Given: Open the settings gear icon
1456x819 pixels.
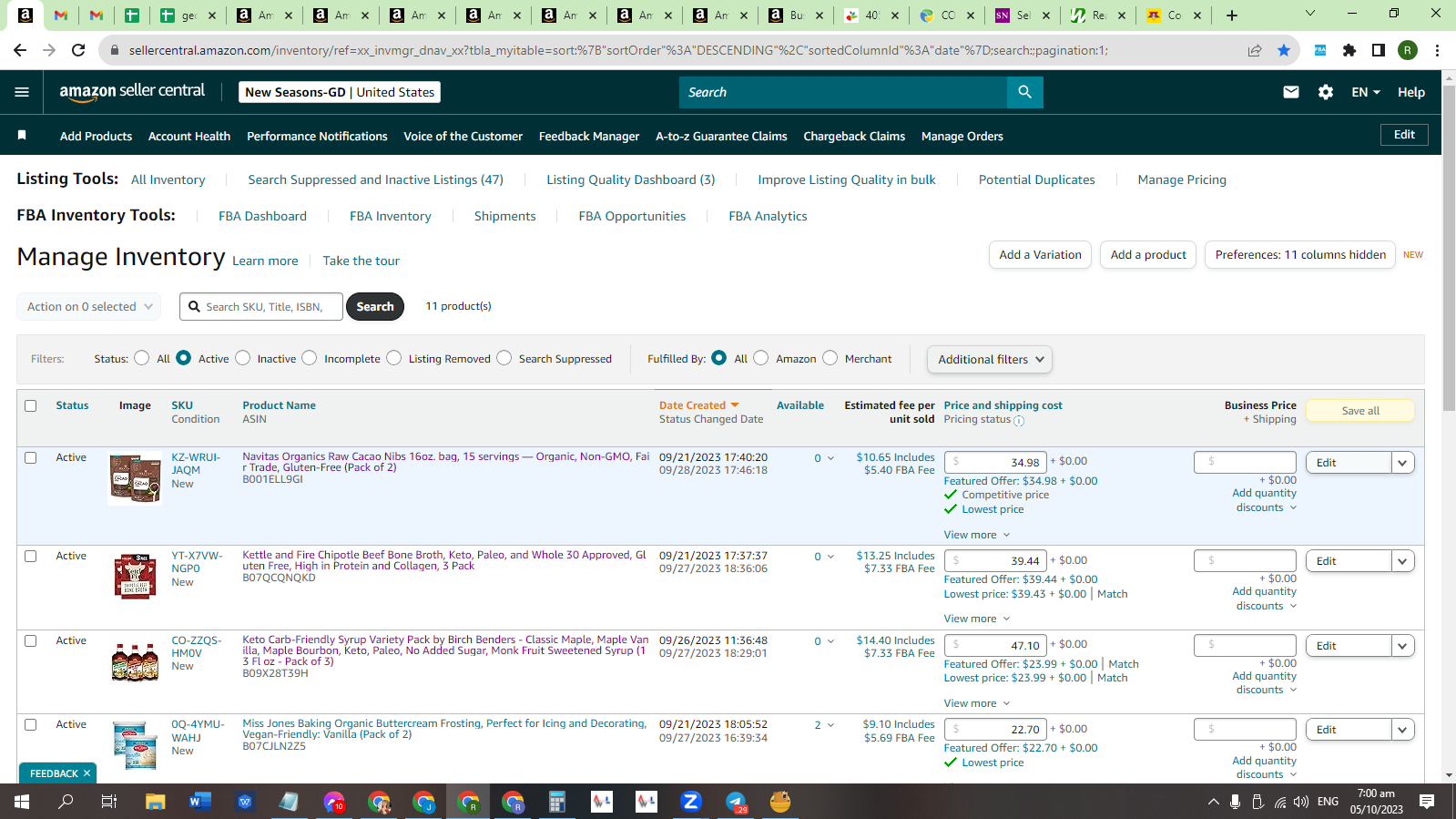Looking at the screenshot, I should [1326, 92].
